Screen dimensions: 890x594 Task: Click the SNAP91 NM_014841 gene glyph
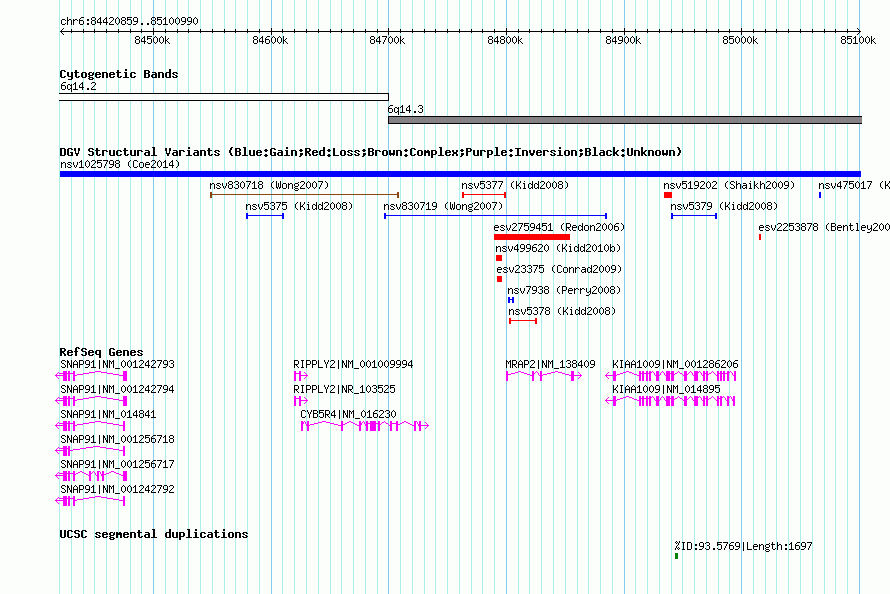tap(90, 426)
